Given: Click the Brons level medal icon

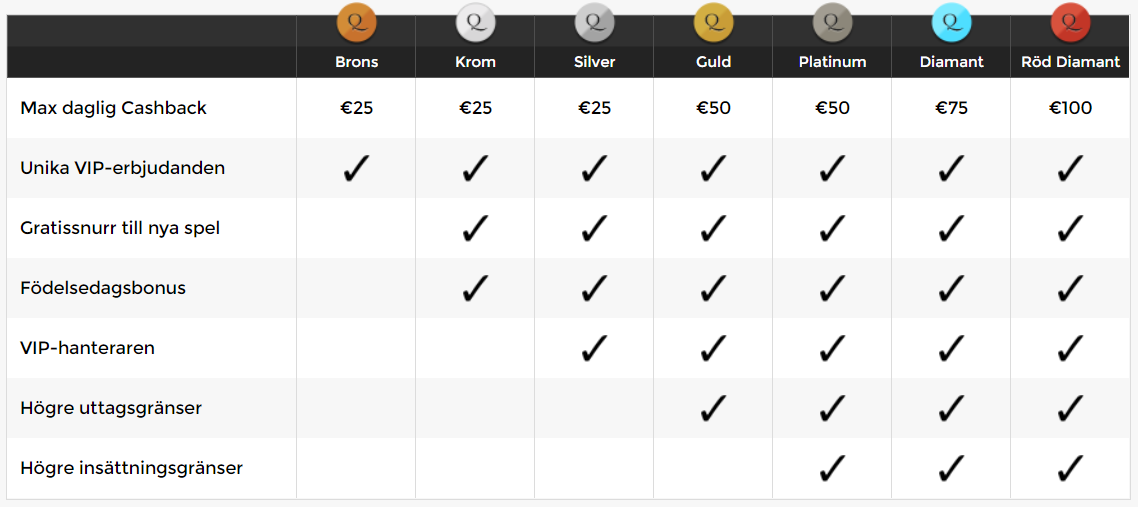Looking at the screenshot, I should [356, 22].
